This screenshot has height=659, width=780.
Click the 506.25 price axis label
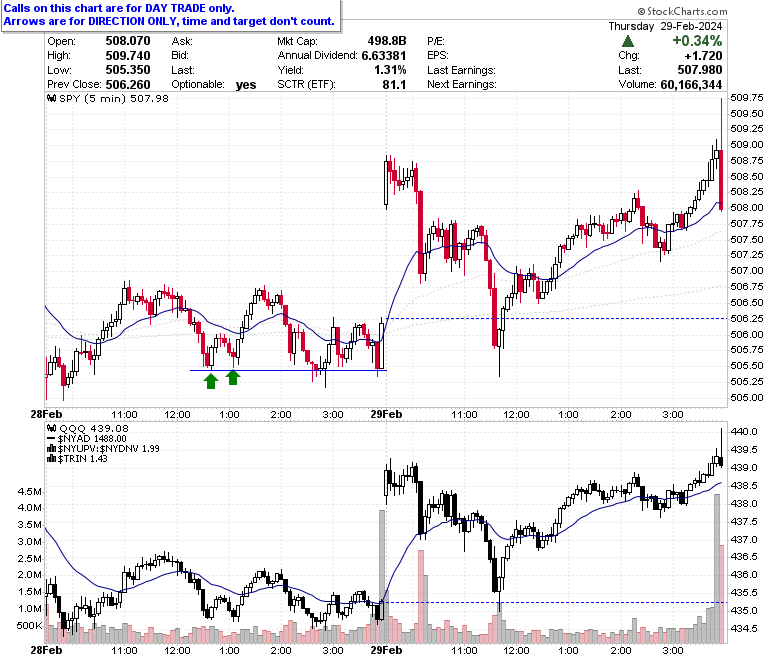click(747, 319)
